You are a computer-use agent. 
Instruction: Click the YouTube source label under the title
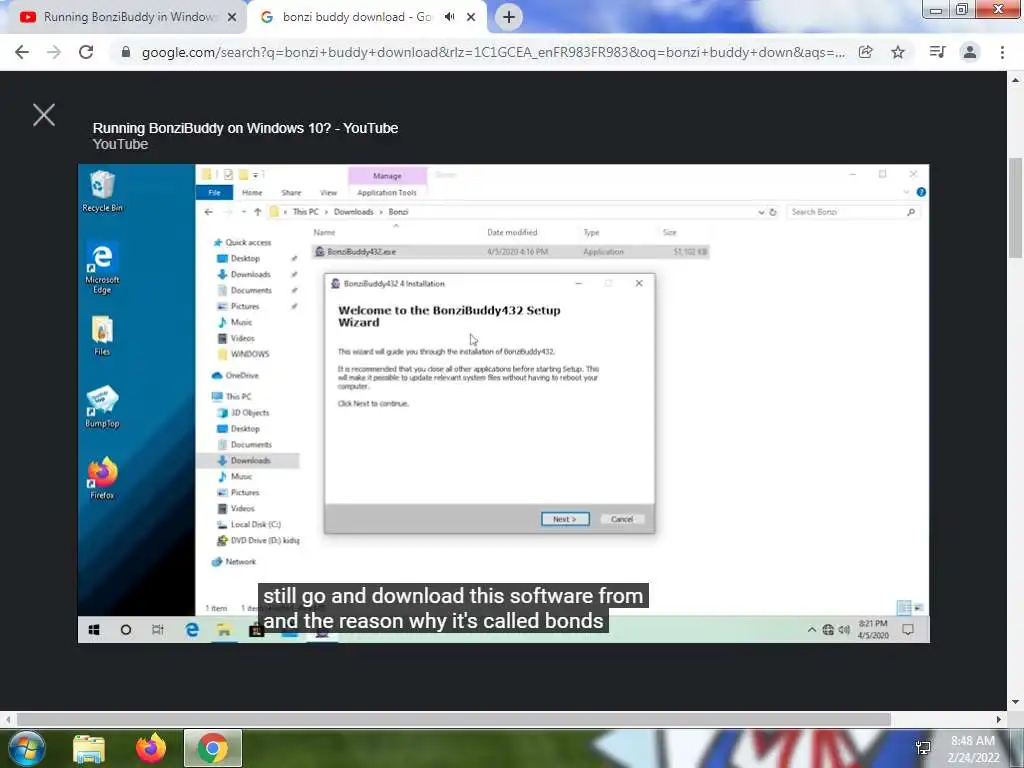120,144
